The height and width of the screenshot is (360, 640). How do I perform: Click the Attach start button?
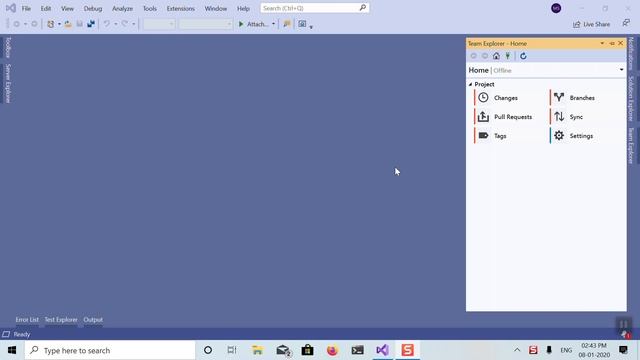click(x=253, y=24)
